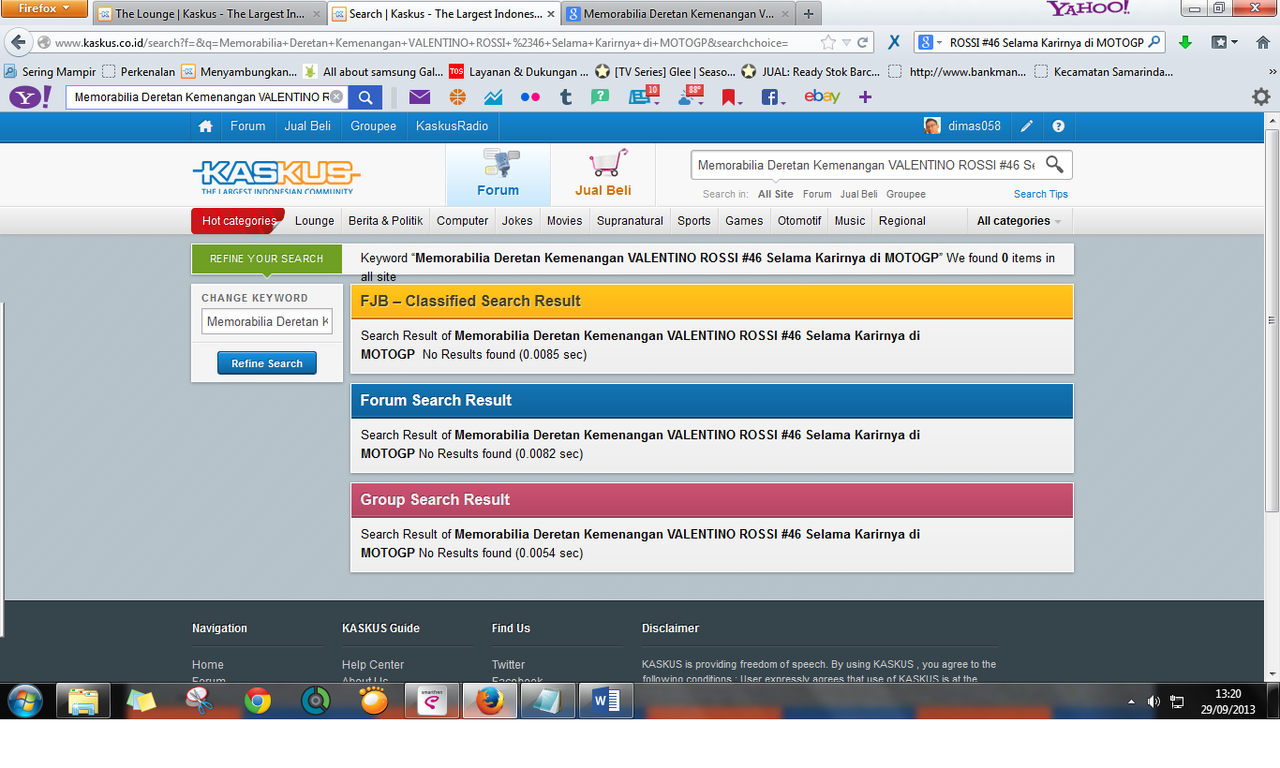Launch Google Chrome from the taskbar
This screenshot has width=1280, height=768.
point(258,702)
